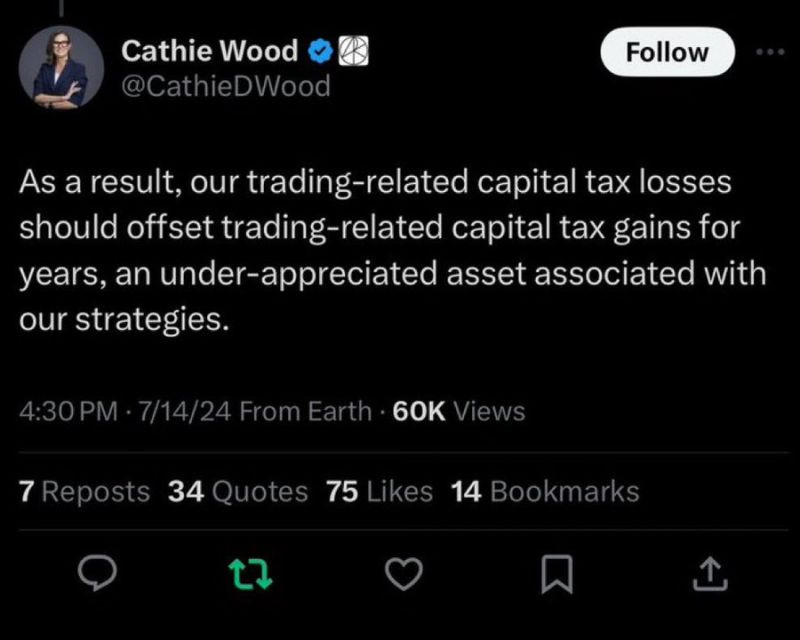
Task: Click the Cathie Wood display name
Action: click(x=209, y=48)
